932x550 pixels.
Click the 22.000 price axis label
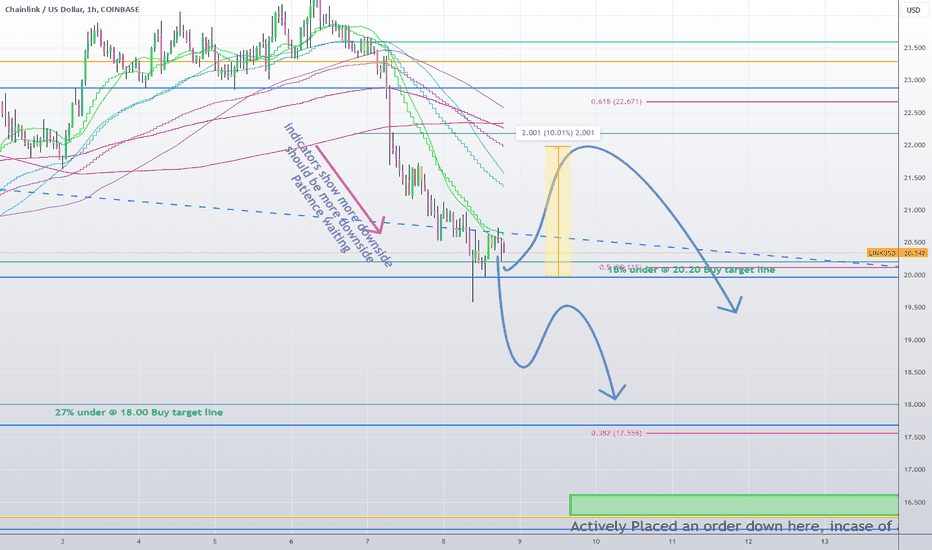coord(914,145)
